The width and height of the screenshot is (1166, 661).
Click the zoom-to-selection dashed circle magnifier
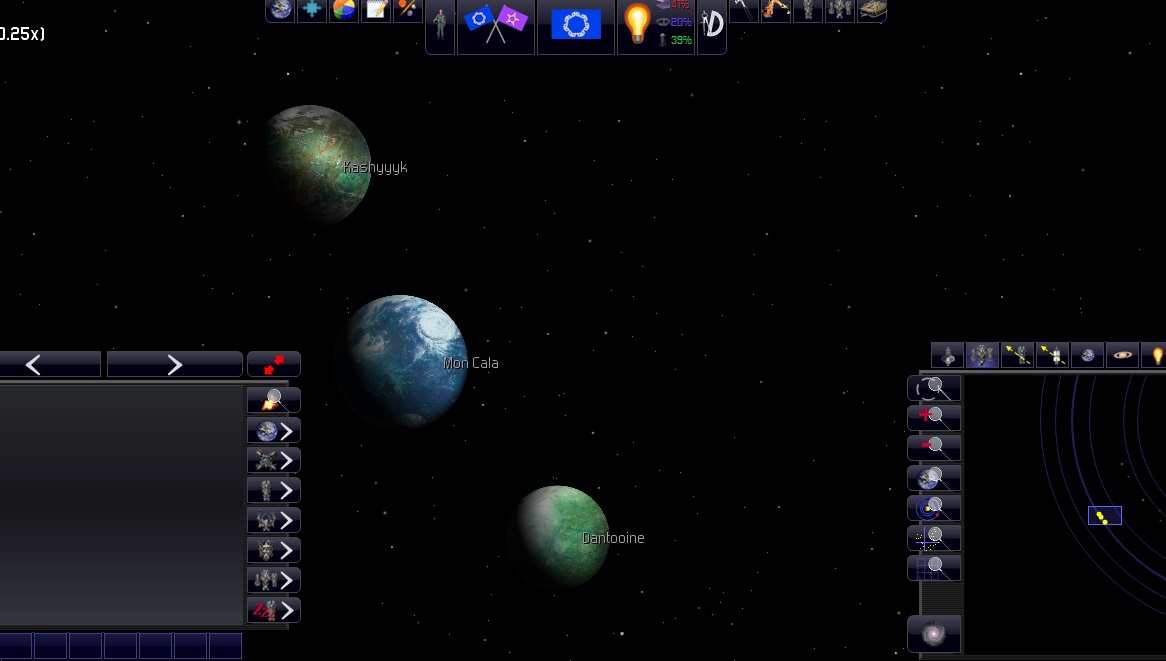934,388
